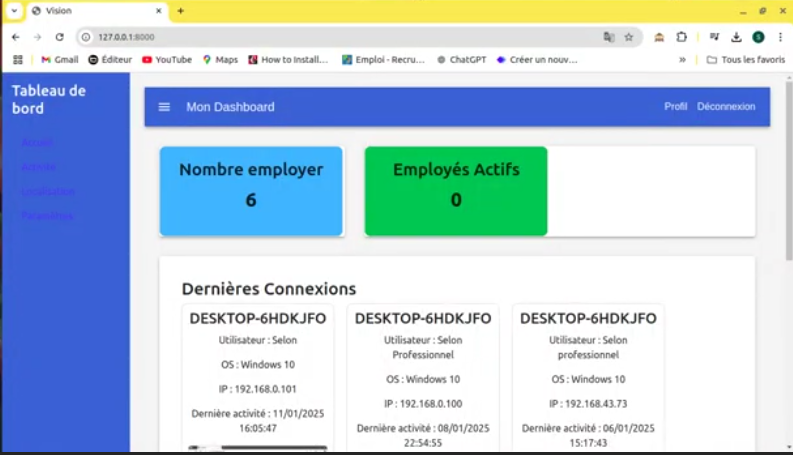Click the Déconnexion link

pos(726,107)
